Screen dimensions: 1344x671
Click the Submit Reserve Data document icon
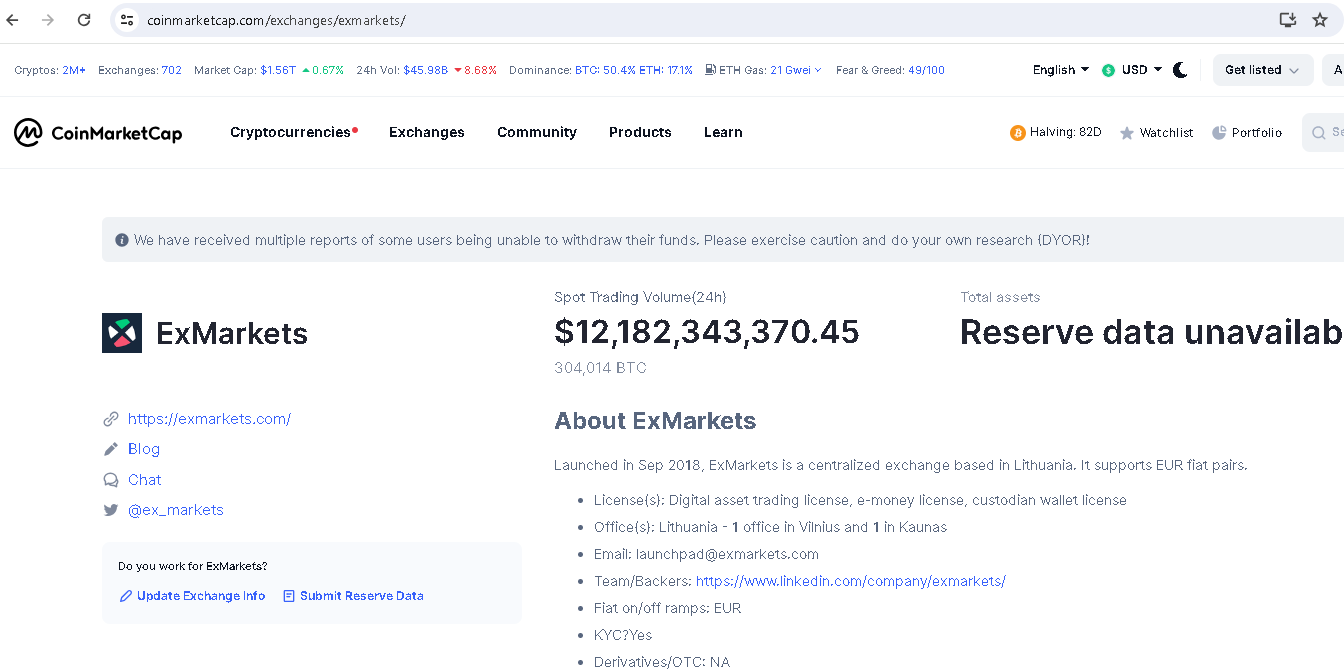coord(289,596)
